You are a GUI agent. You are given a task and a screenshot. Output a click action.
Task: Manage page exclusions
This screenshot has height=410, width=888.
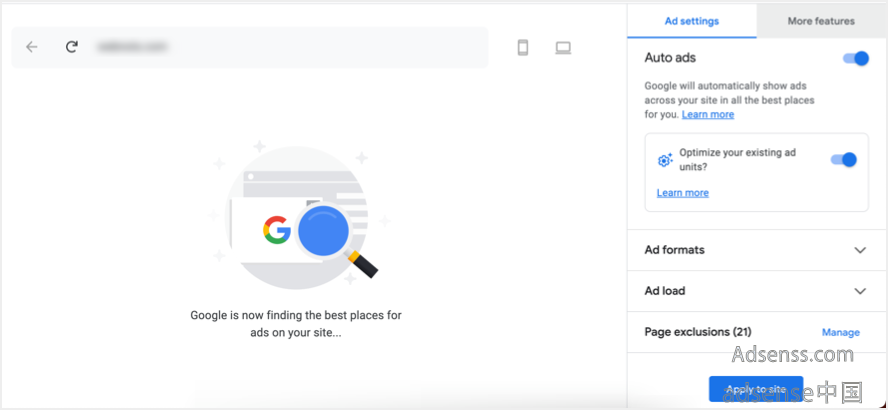point(840,332)
